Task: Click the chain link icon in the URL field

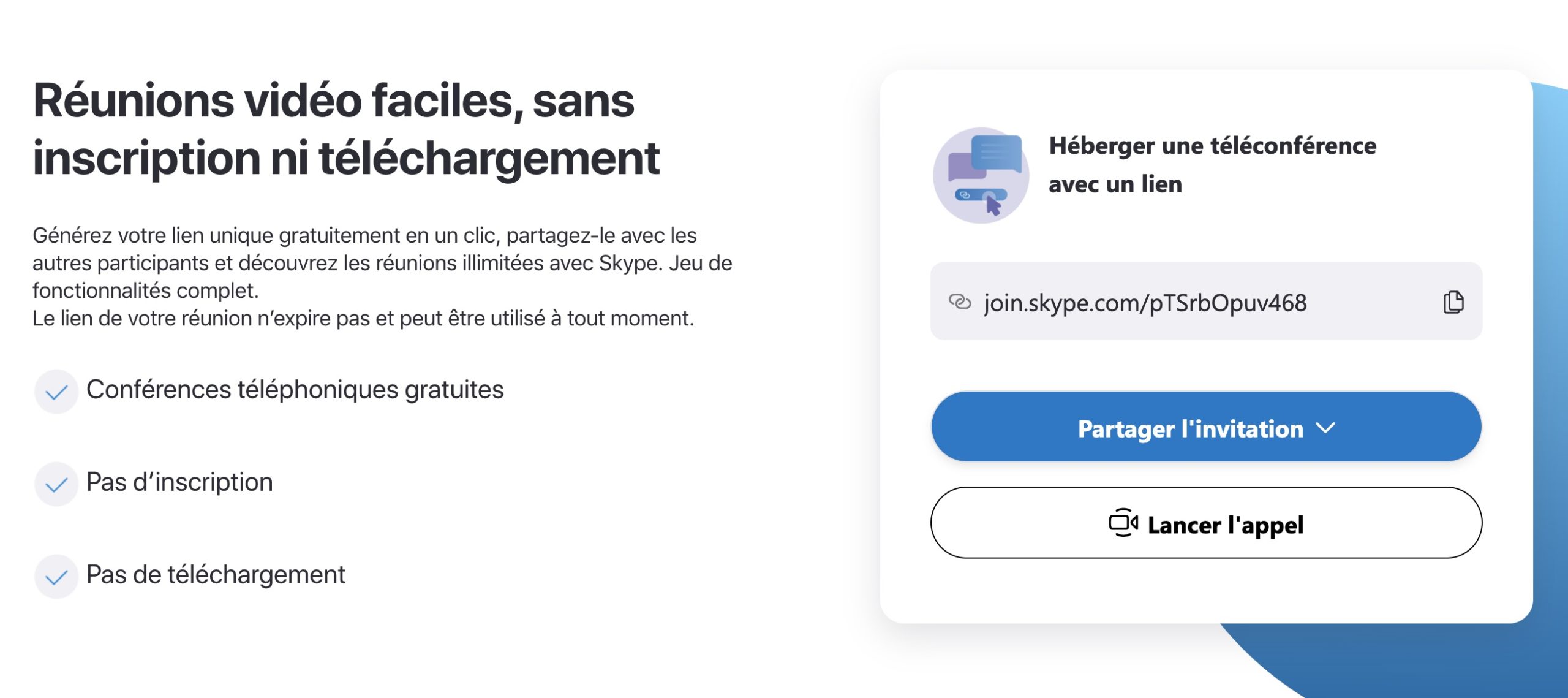Action: pos(959,302)
